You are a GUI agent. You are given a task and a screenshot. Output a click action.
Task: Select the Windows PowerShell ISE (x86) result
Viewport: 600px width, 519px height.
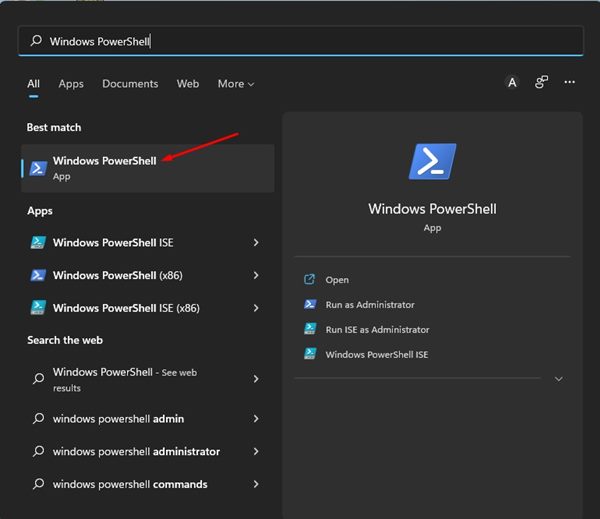click(148, 308)
